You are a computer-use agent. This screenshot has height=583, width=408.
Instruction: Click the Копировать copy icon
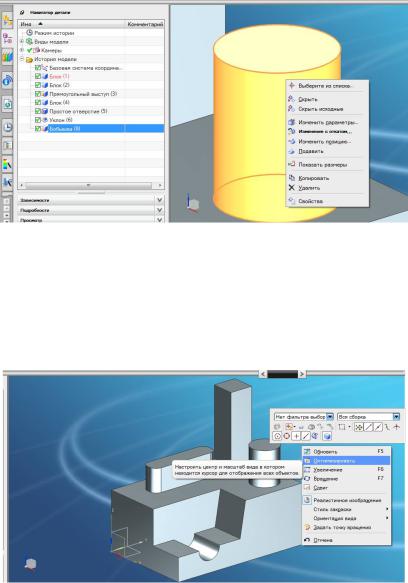(292, 178)
